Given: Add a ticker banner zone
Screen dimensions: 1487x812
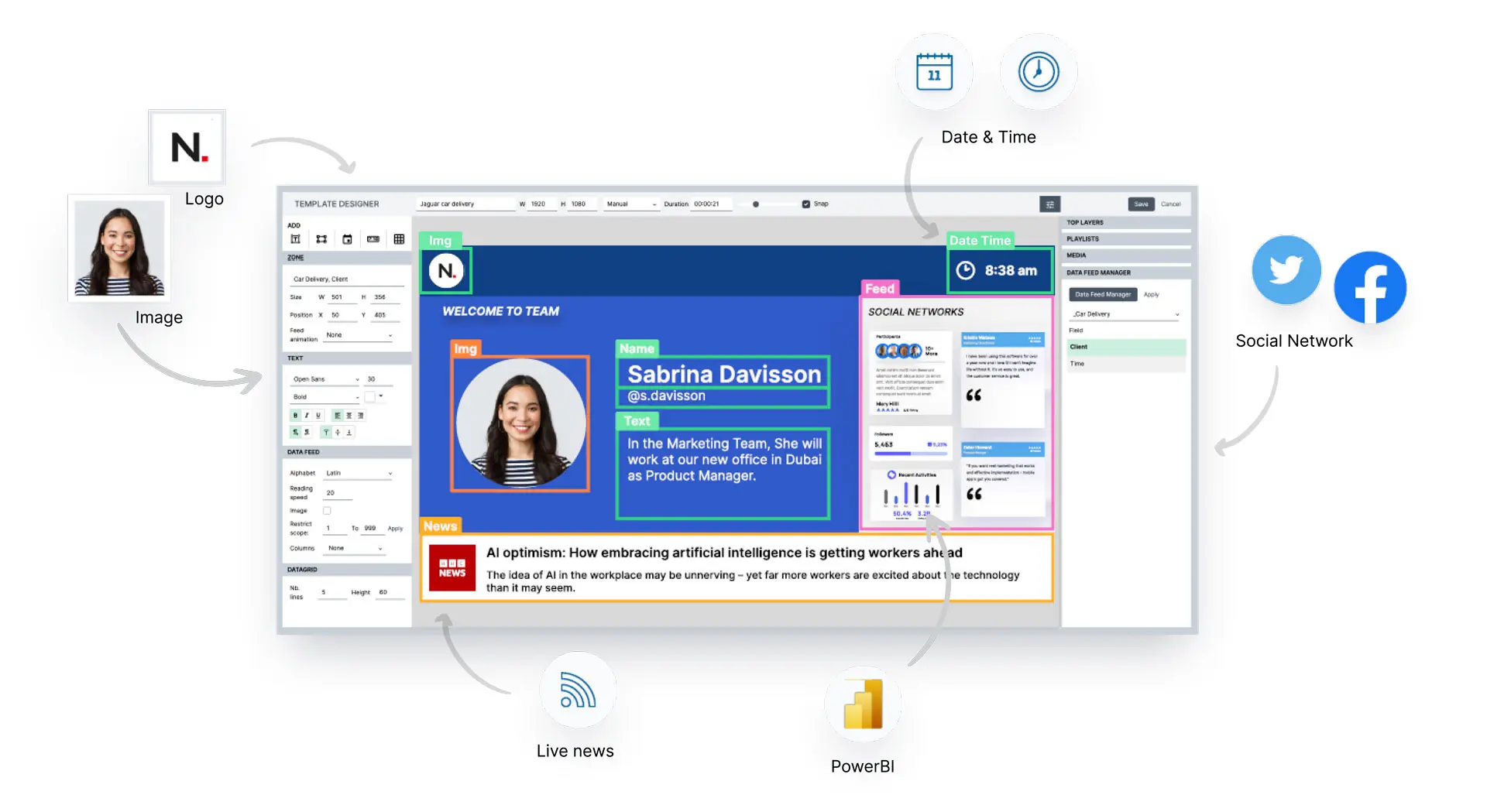Looking at the screenshot, I should [373, 239].
